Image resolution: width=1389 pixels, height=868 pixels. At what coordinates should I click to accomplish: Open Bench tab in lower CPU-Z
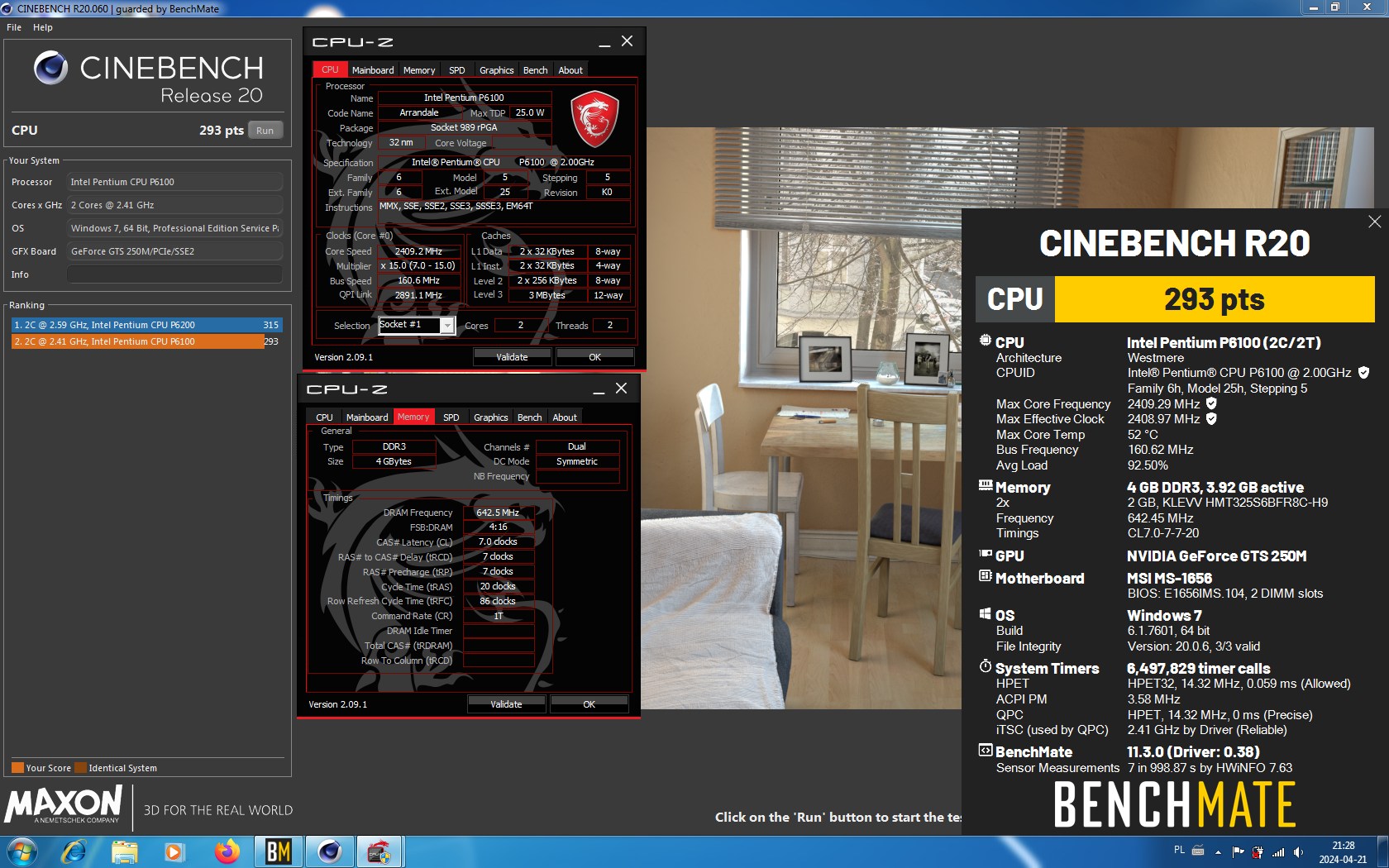(529, 417)
